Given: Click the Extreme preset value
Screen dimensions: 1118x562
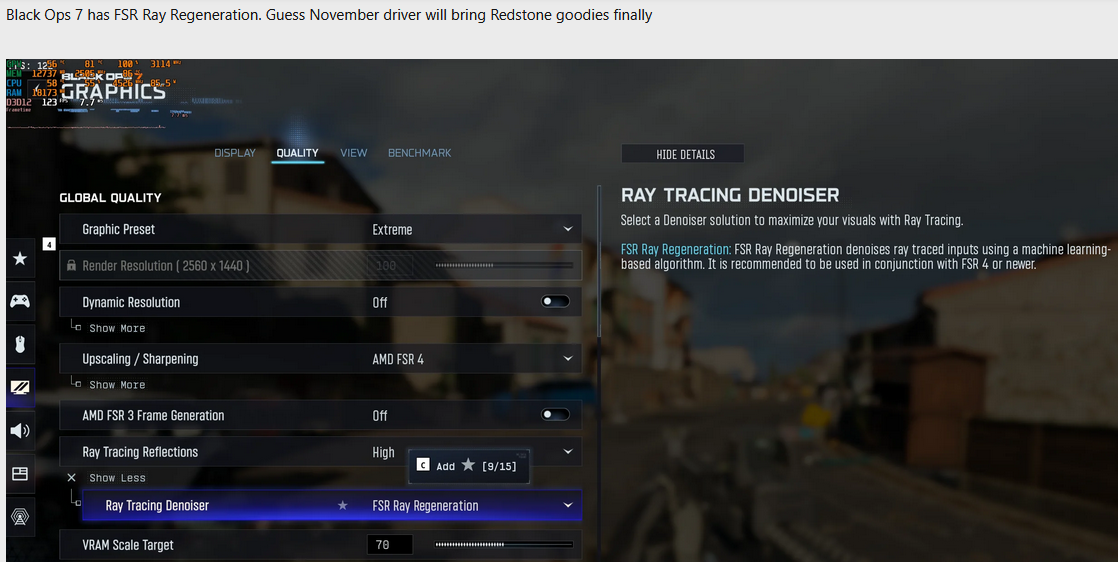Looking at the screenshot, I should [392, 230].
